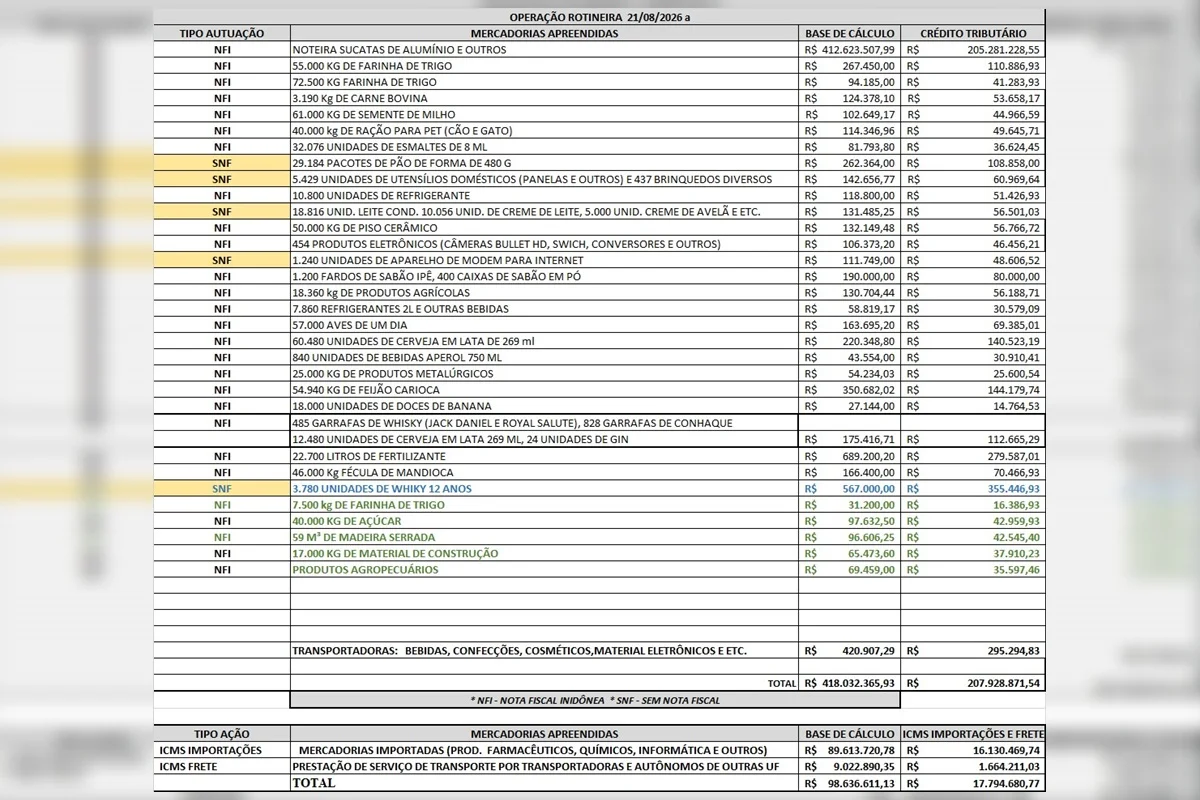This screenshot has height=800, width=1200.
Task: Select "1.240 UNIDADES DE APARELHO DE MODEM"
Action: [545, 260]
